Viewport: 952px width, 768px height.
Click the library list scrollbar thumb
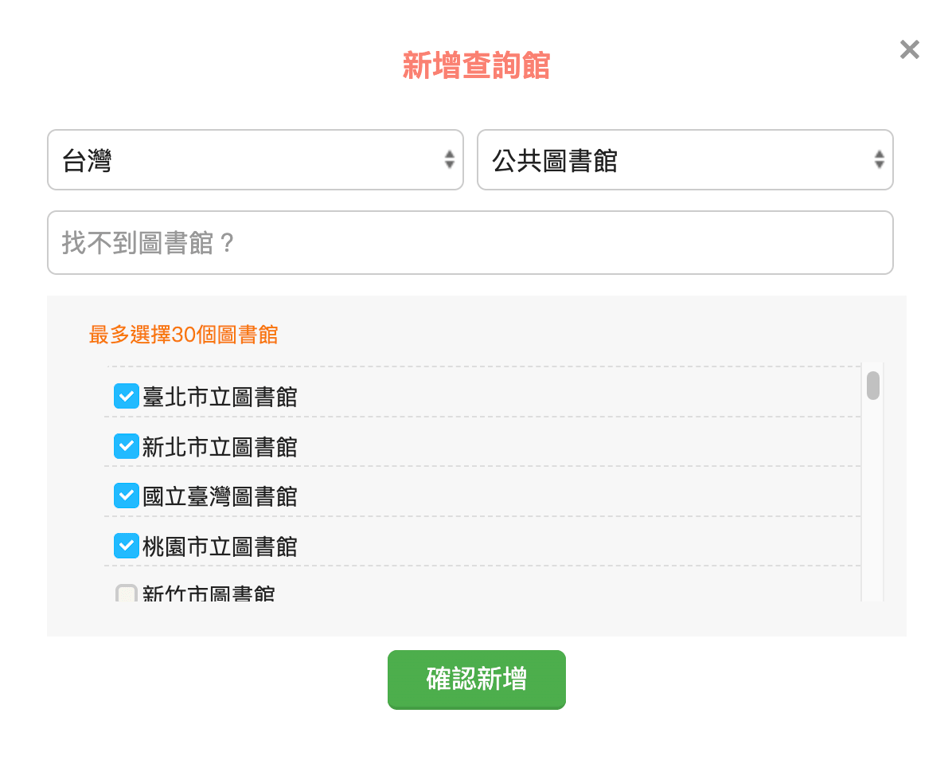coord(873,386)
